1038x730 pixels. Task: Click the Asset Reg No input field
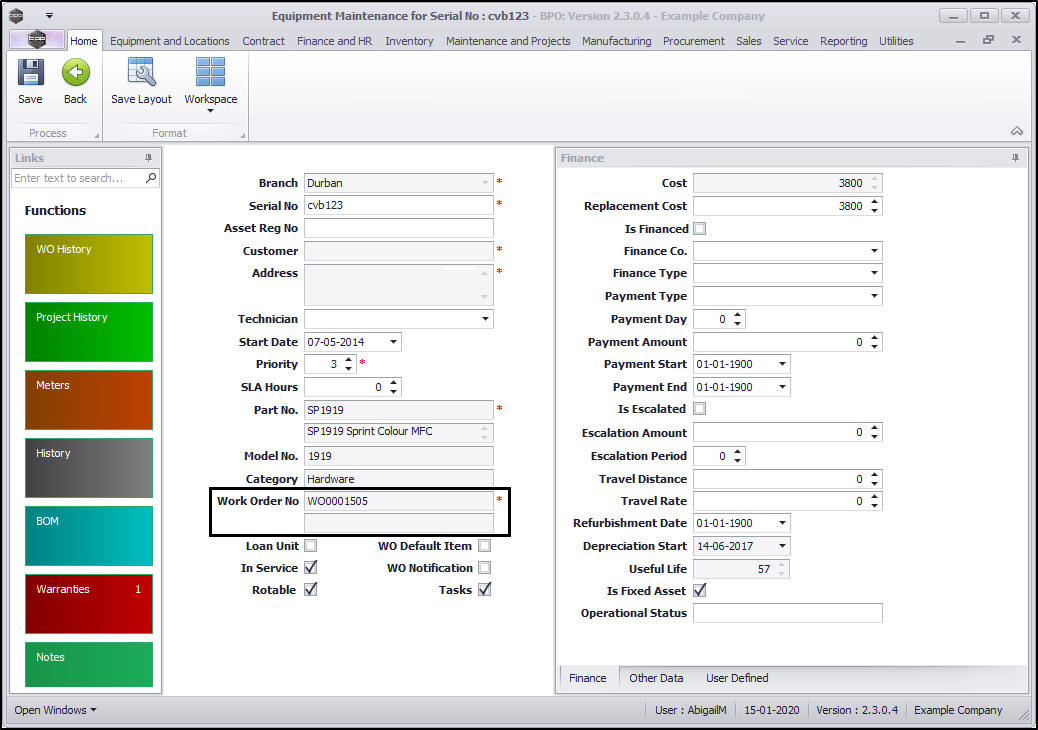(398, 228)
